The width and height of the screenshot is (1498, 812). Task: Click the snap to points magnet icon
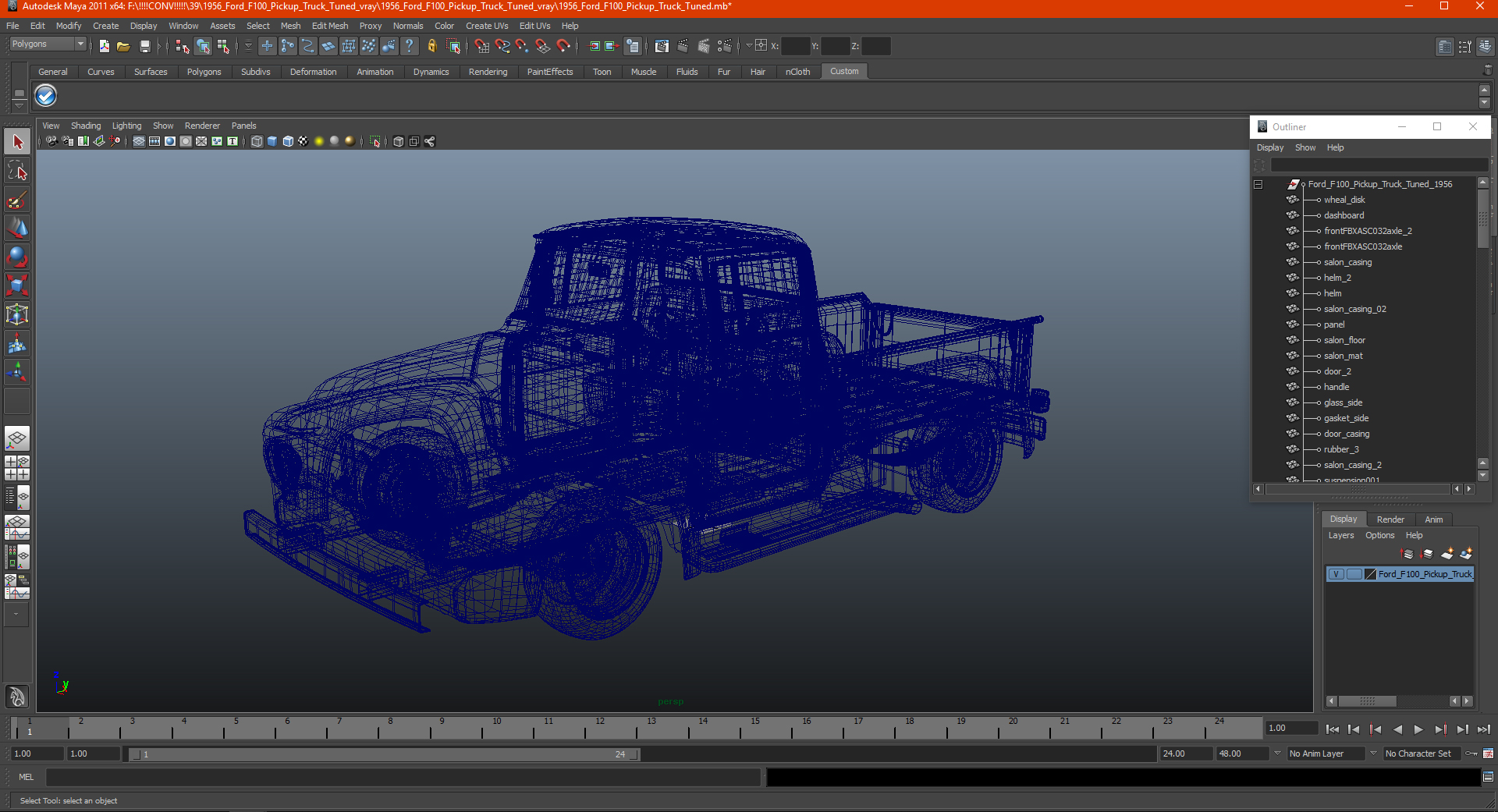pyautogui.click(x=522, y=47)
